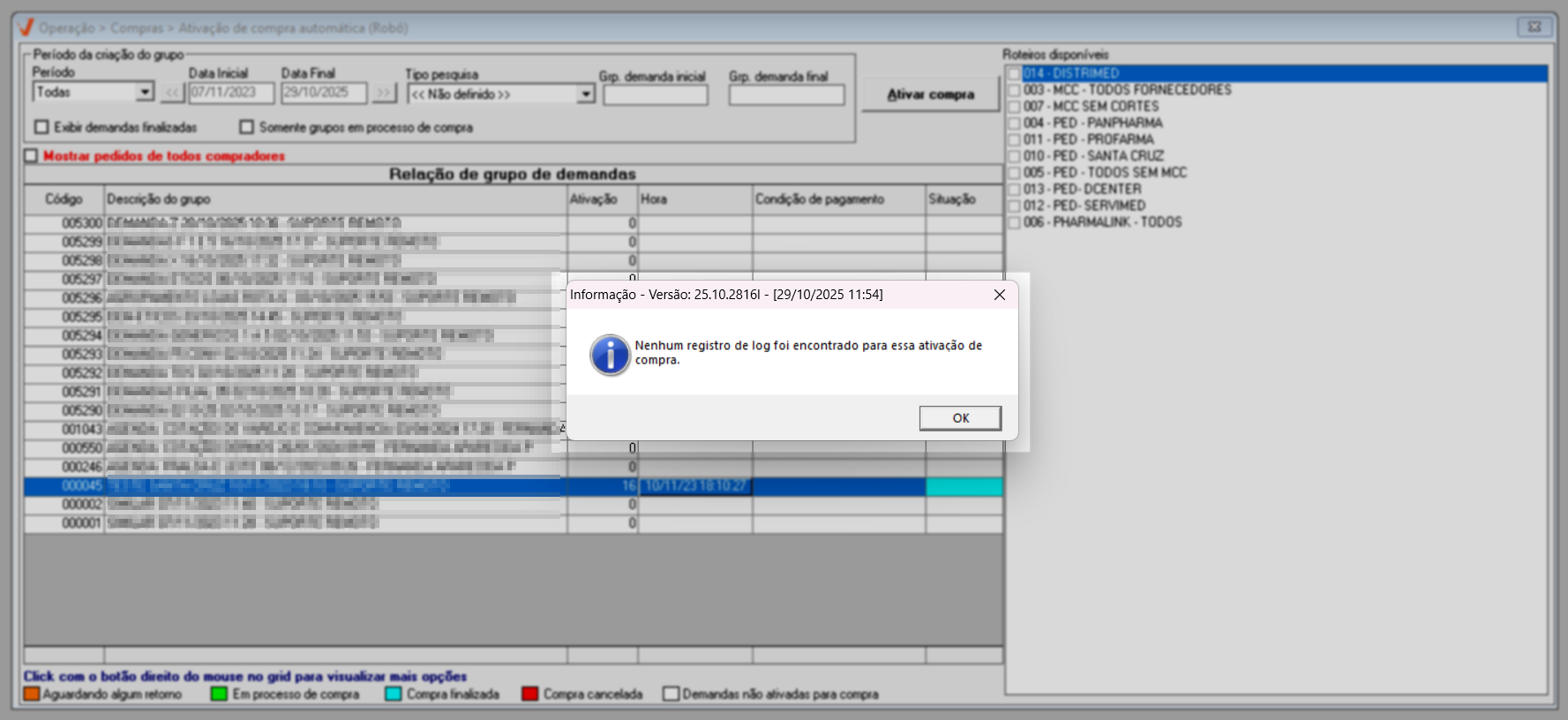Image resolution: width=1568 pixels, height=720 pixels.
Task: Enable the 011 - PED - PROFARMA route
Action: pyautogui.click(x=1015, y=139)
